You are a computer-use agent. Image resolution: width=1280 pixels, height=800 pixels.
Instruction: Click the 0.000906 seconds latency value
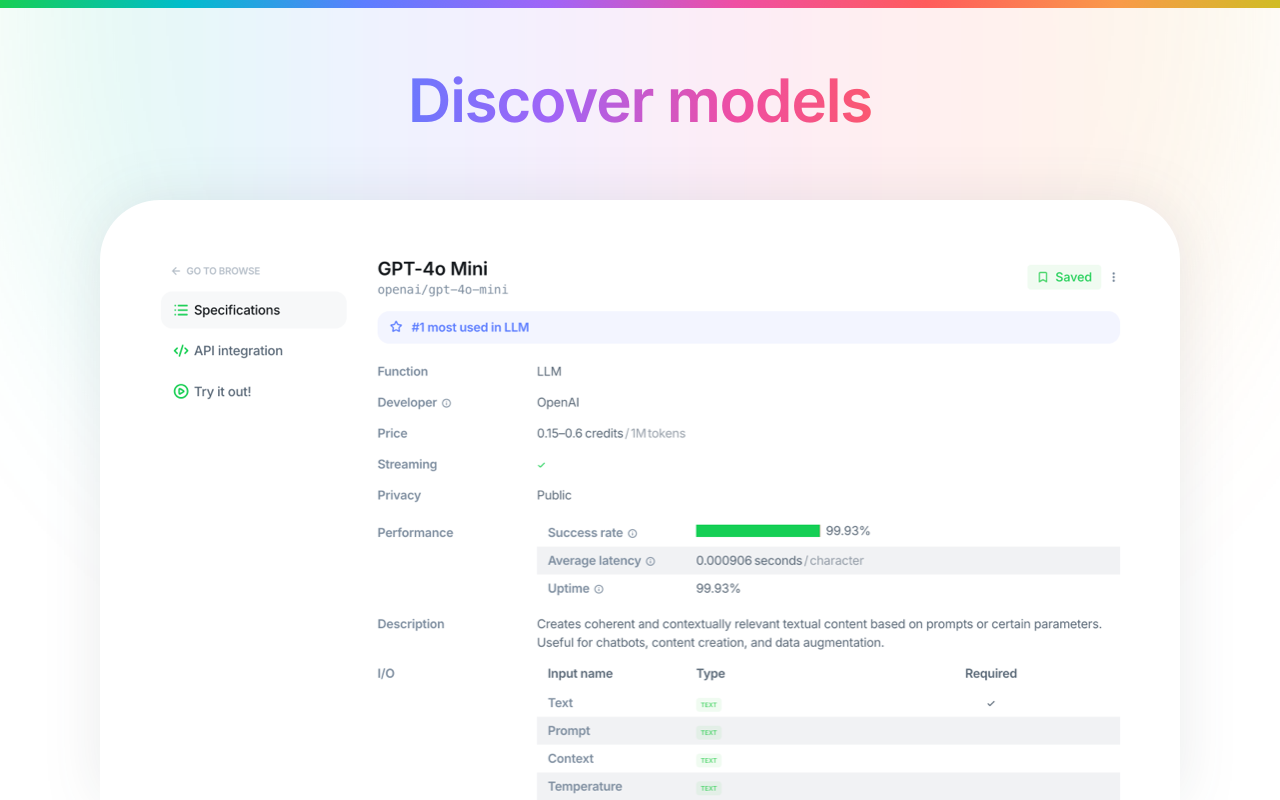(749, 561)
